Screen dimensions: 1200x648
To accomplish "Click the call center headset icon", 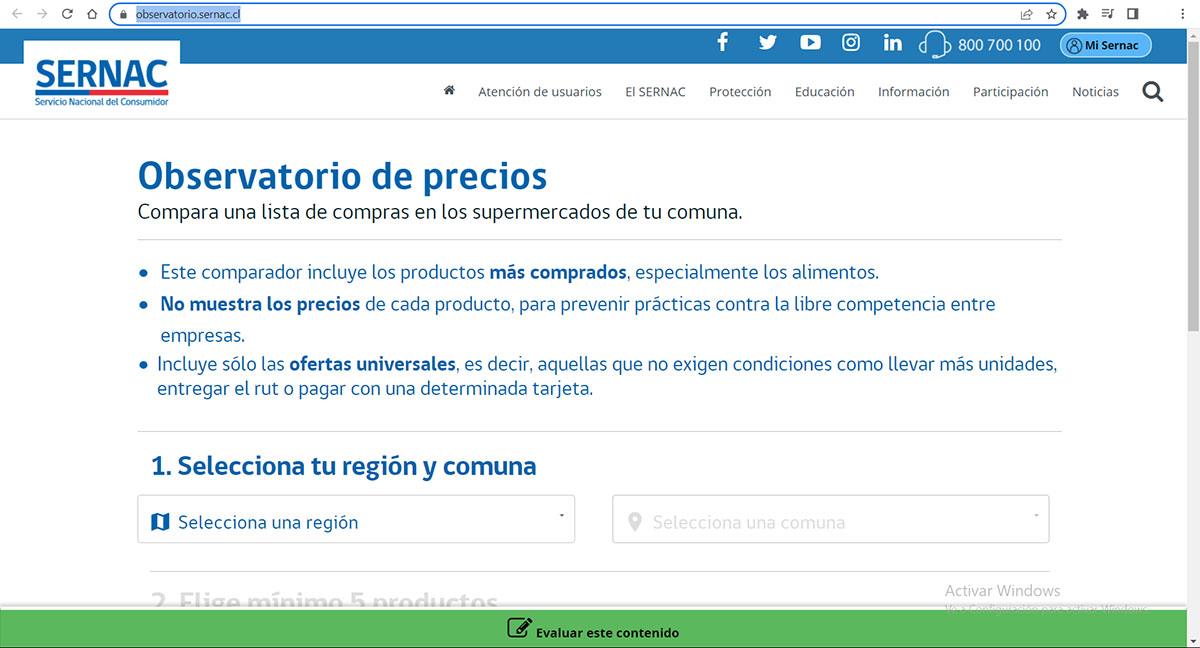I will click(934, 45).
